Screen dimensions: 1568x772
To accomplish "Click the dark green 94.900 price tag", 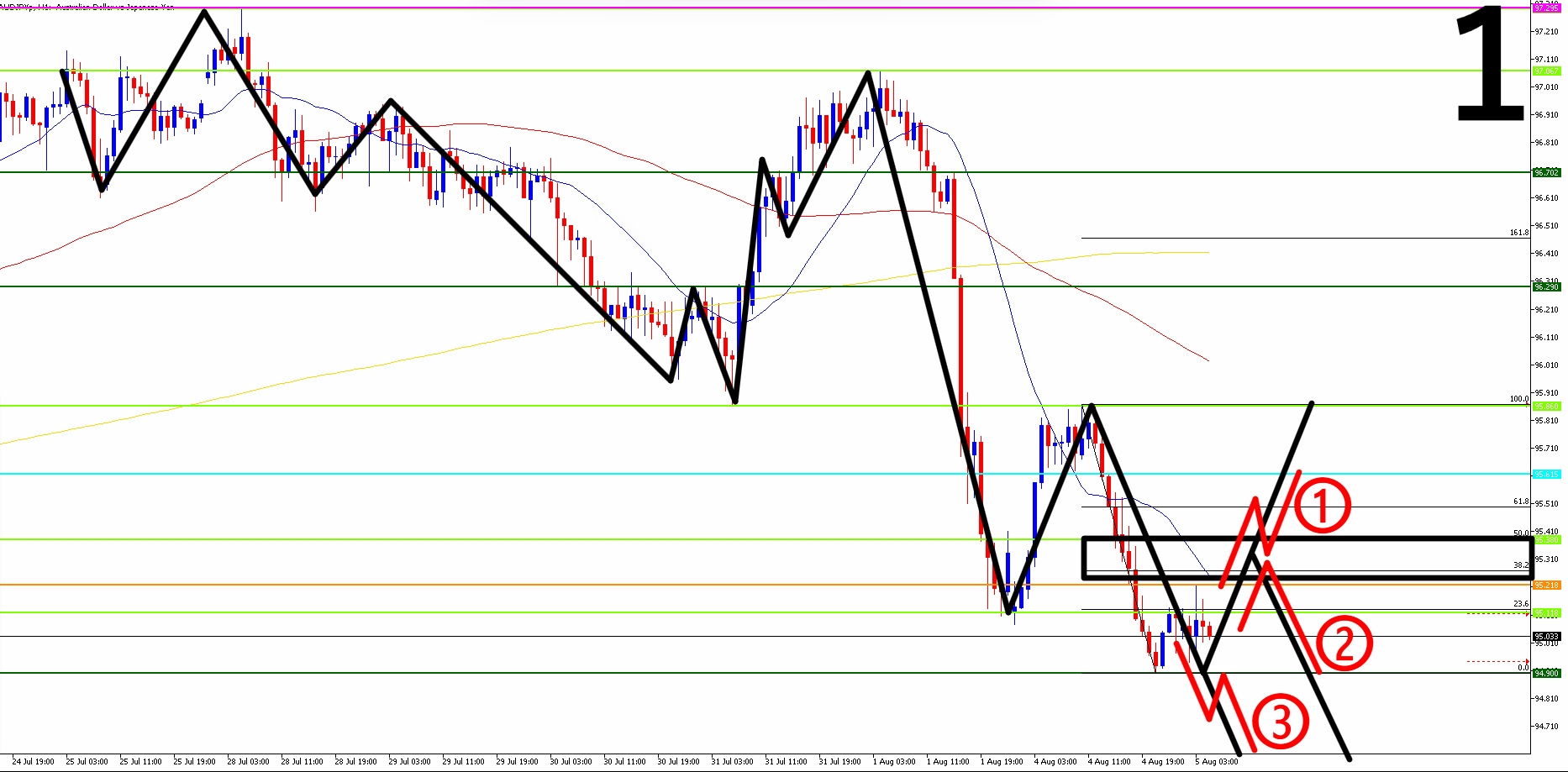I will tap(1546, 673).
